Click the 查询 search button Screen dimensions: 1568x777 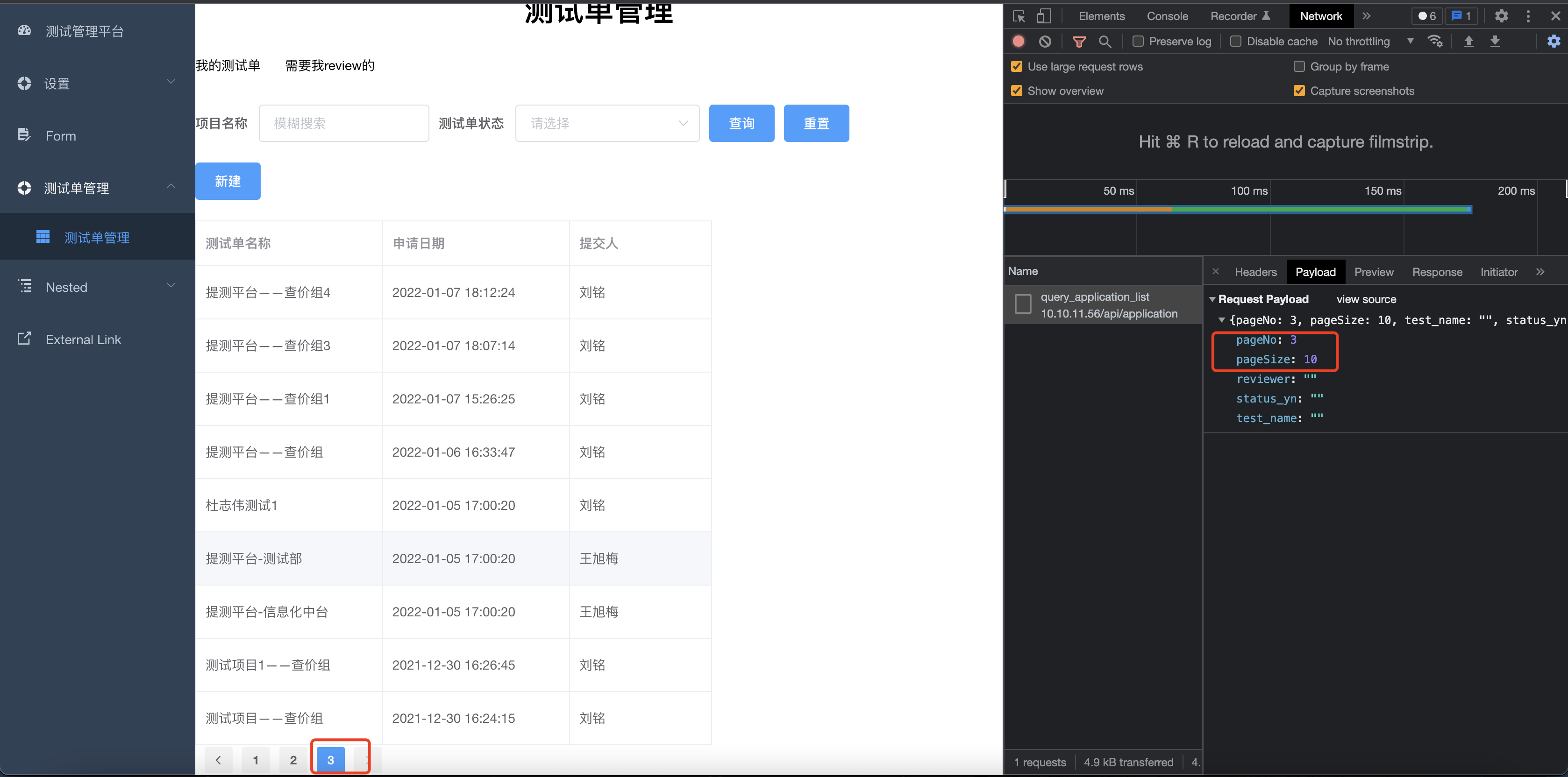[741, 124]
